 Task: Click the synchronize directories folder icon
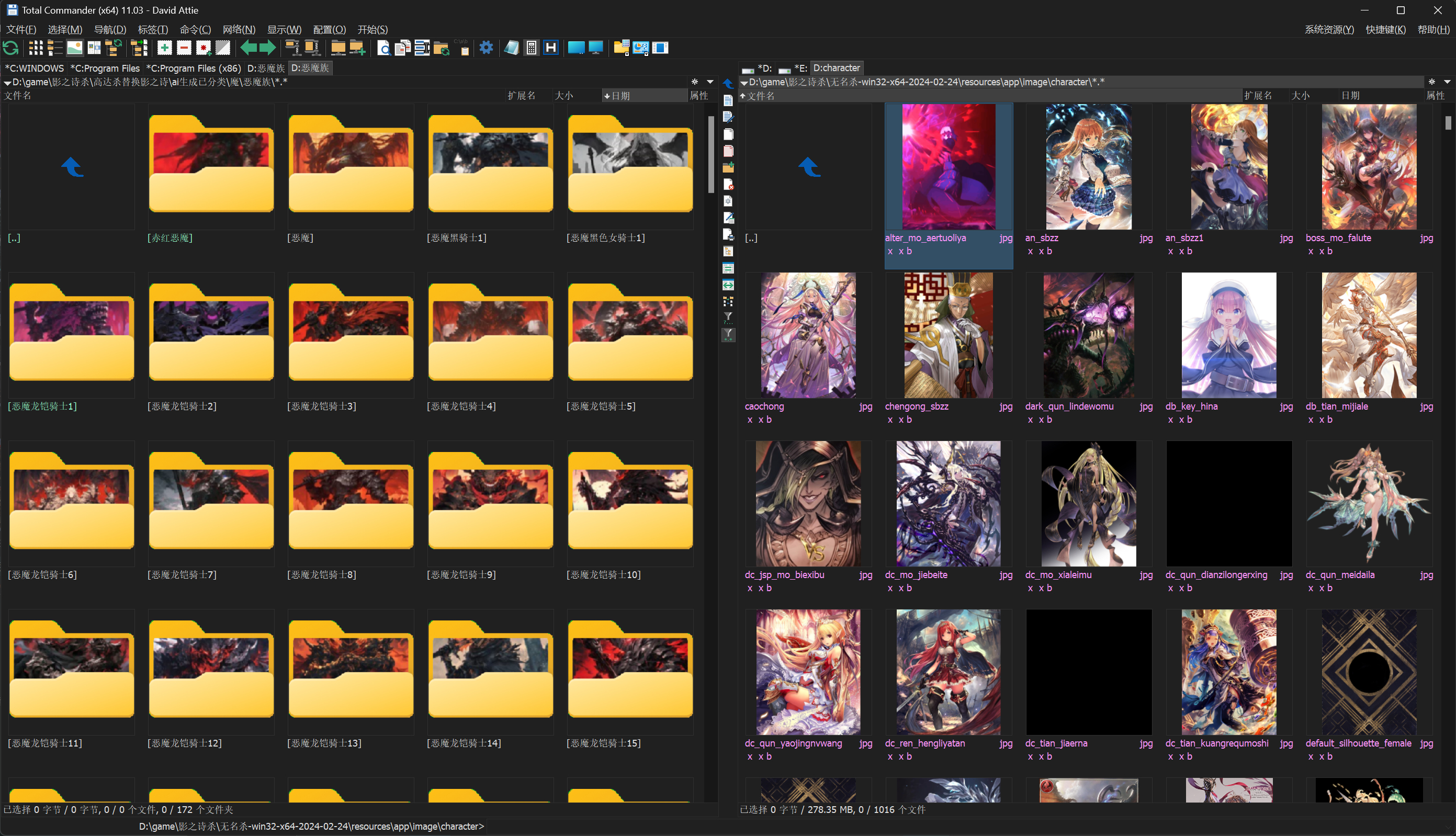[442, 48]
